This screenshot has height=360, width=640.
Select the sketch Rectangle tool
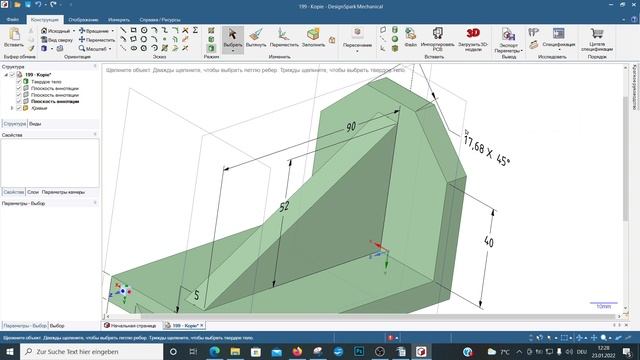(x=133, y=30)
